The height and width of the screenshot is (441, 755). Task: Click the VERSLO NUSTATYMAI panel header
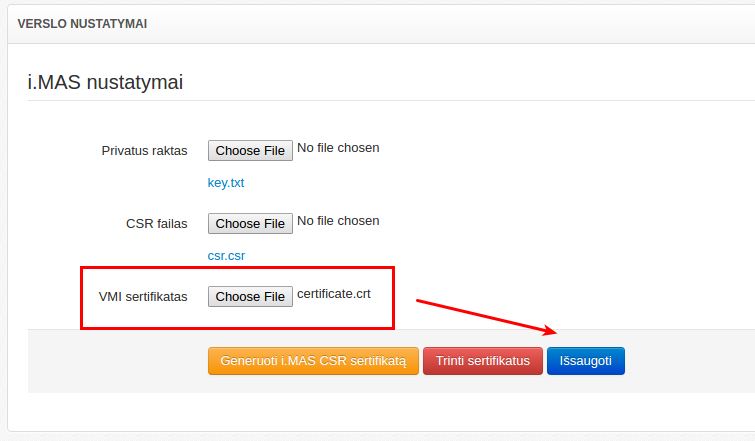(x=82, y=24)
